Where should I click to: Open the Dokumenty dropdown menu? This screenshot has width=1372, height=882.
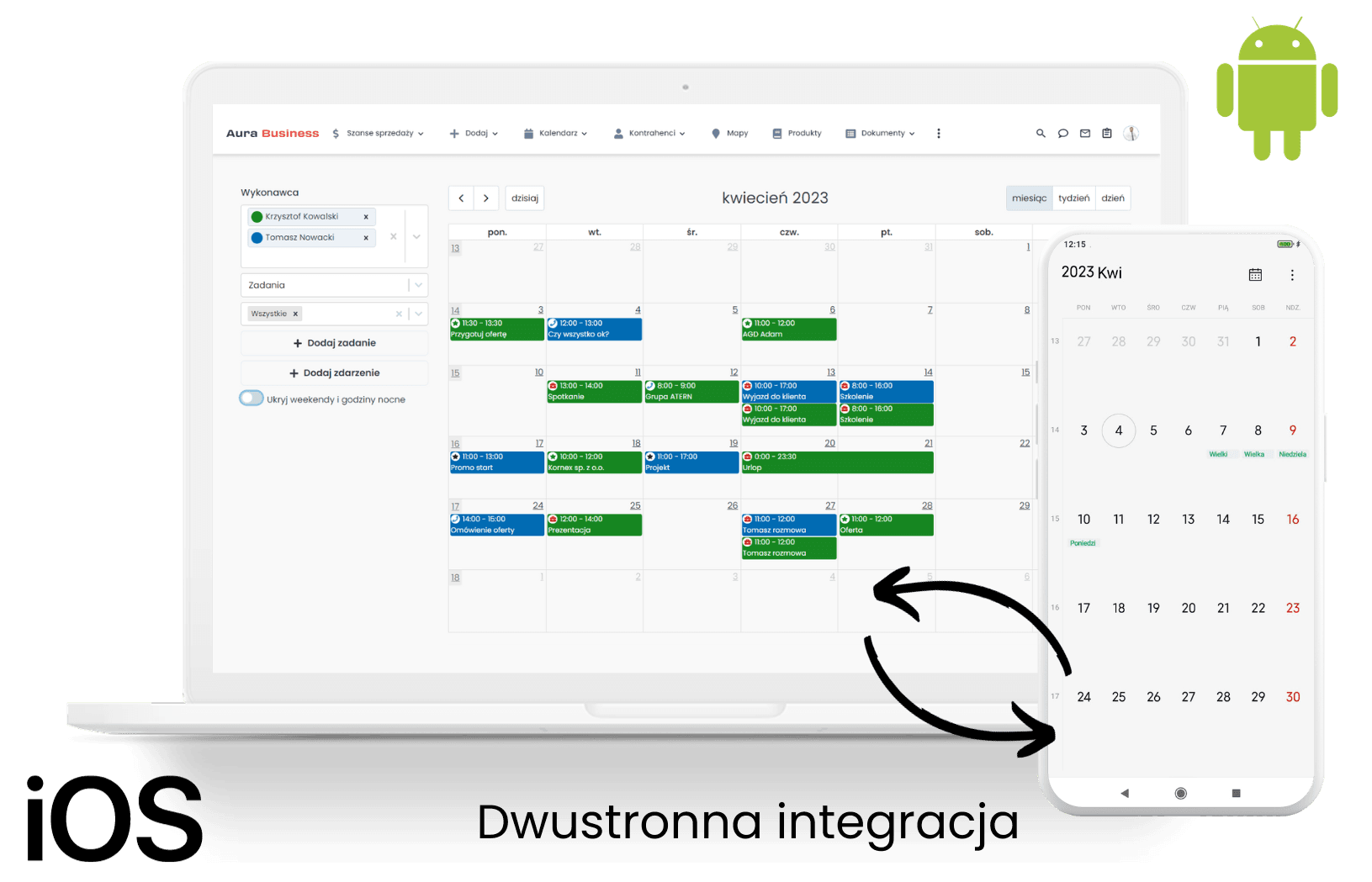coord(880,133)
